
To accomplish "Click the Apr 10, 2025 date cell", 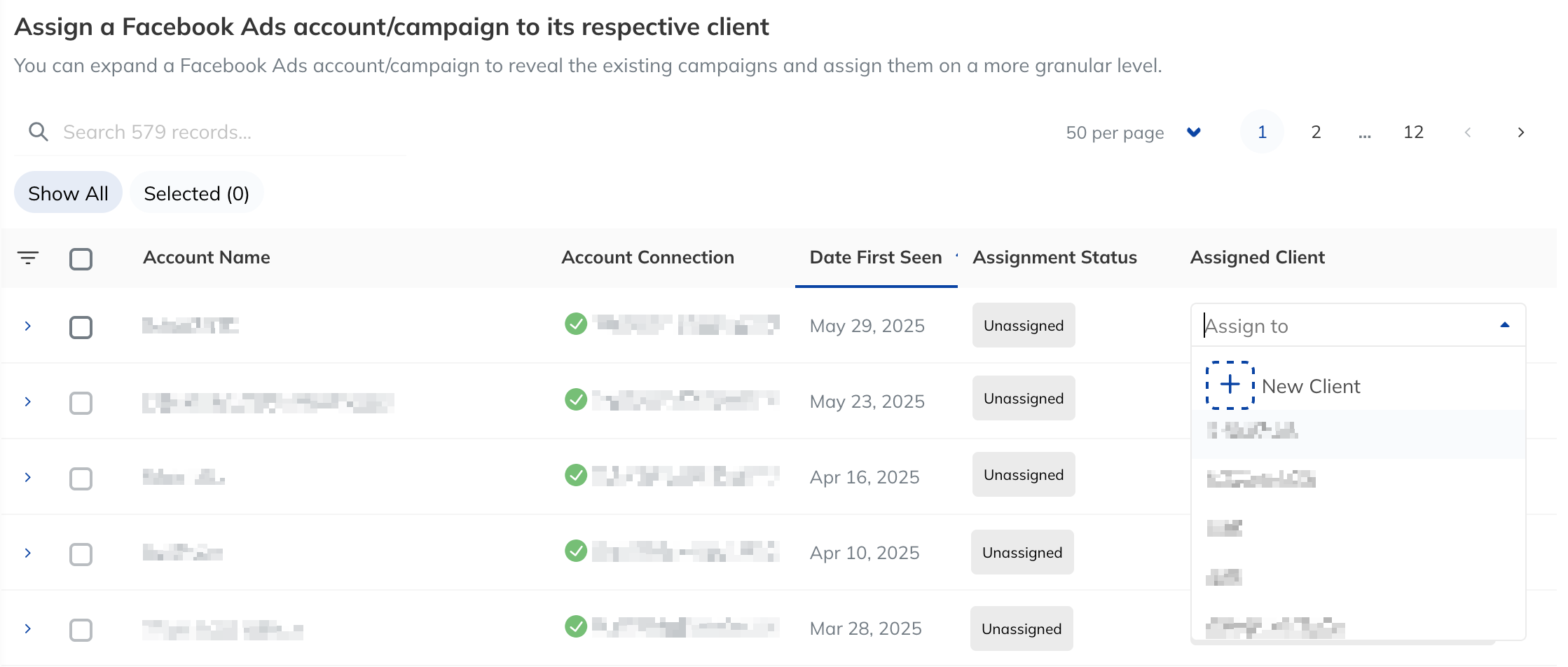I will (x=865, y=553).
